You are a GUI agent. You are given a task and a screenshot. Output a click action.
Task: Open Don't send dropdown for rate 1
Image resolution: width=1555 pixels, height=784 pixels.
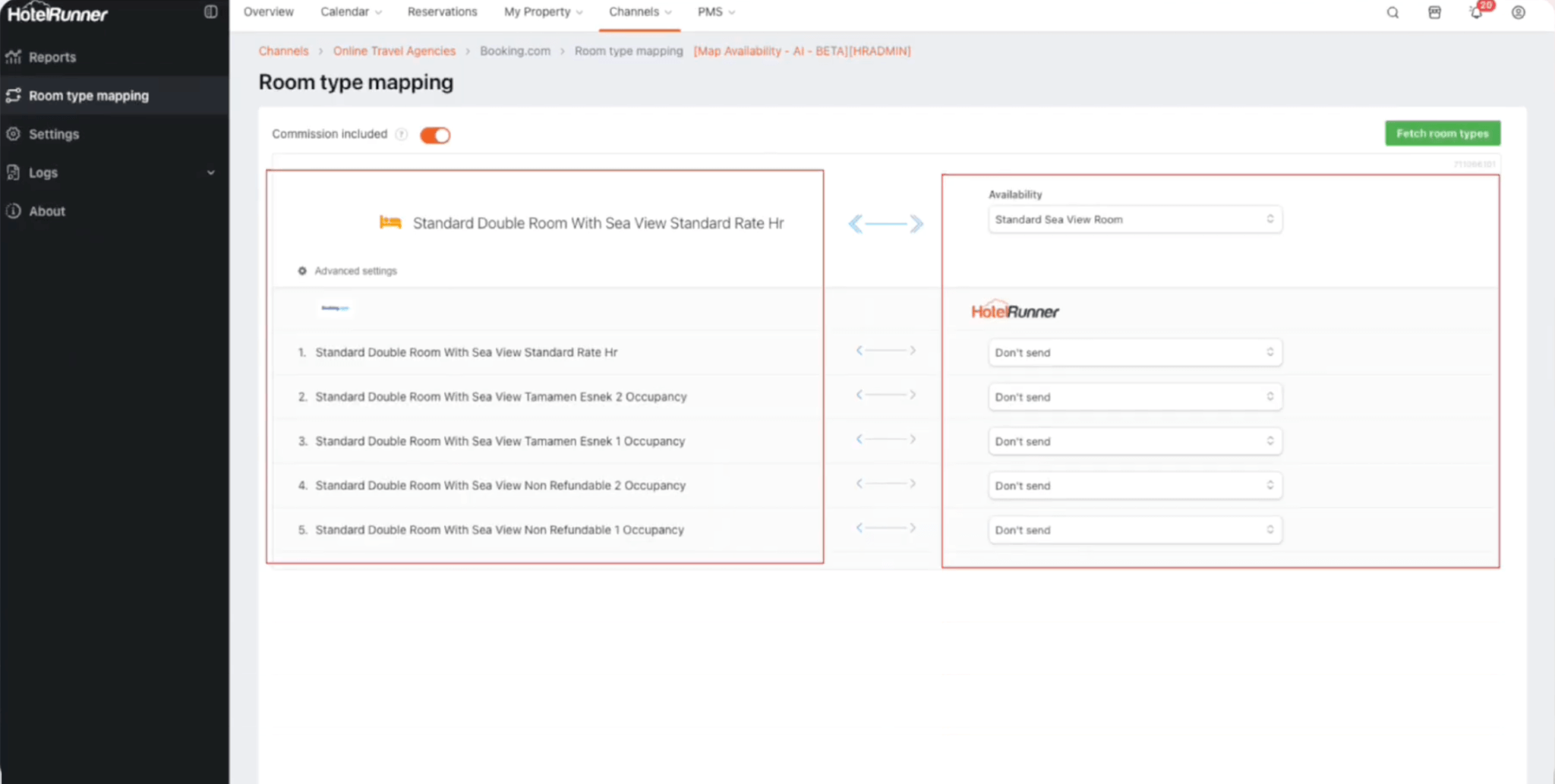coord(1134,353)
